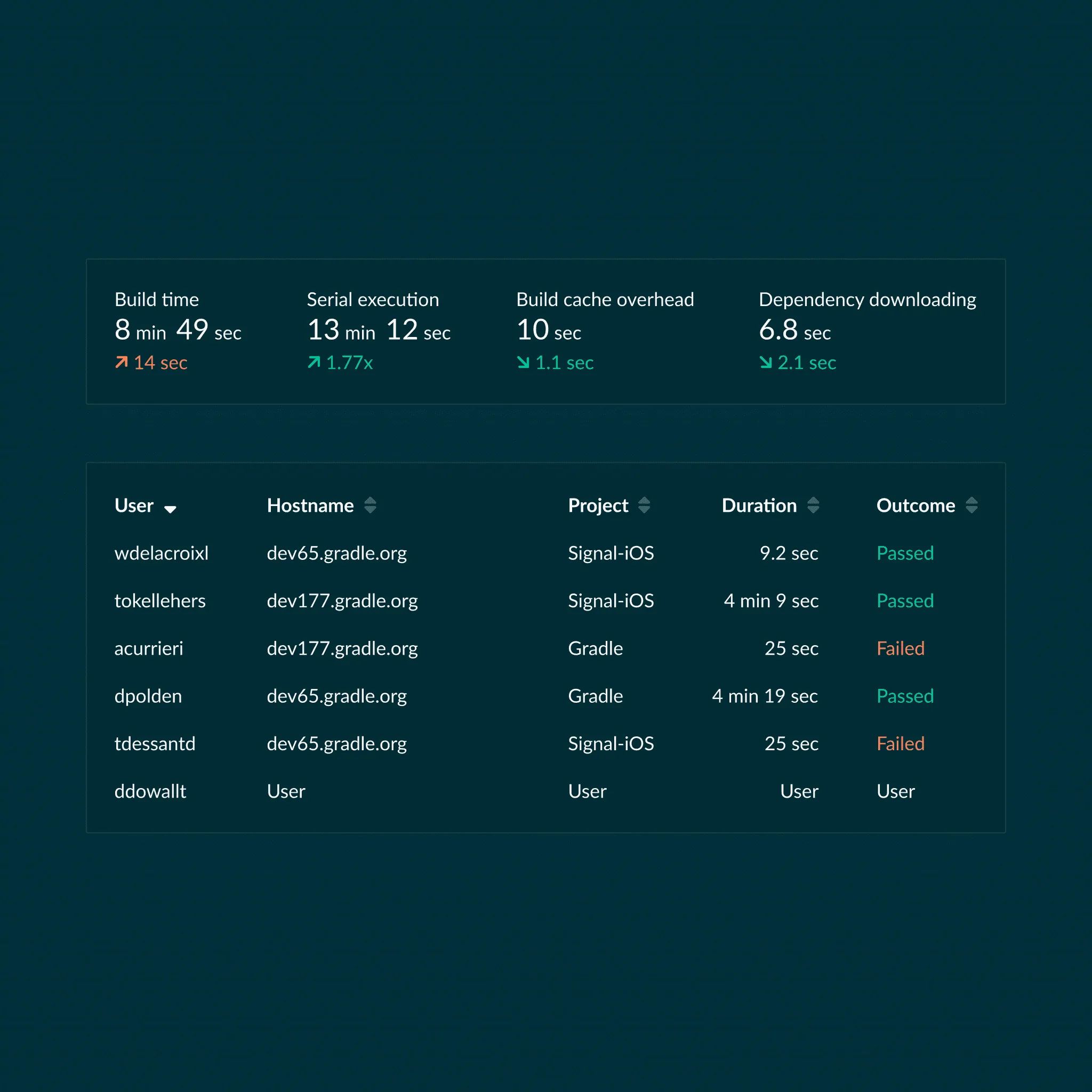Screen dimensions: 1092x1092
Task: Select the User column header label
Action: click(x=133, y=505)
